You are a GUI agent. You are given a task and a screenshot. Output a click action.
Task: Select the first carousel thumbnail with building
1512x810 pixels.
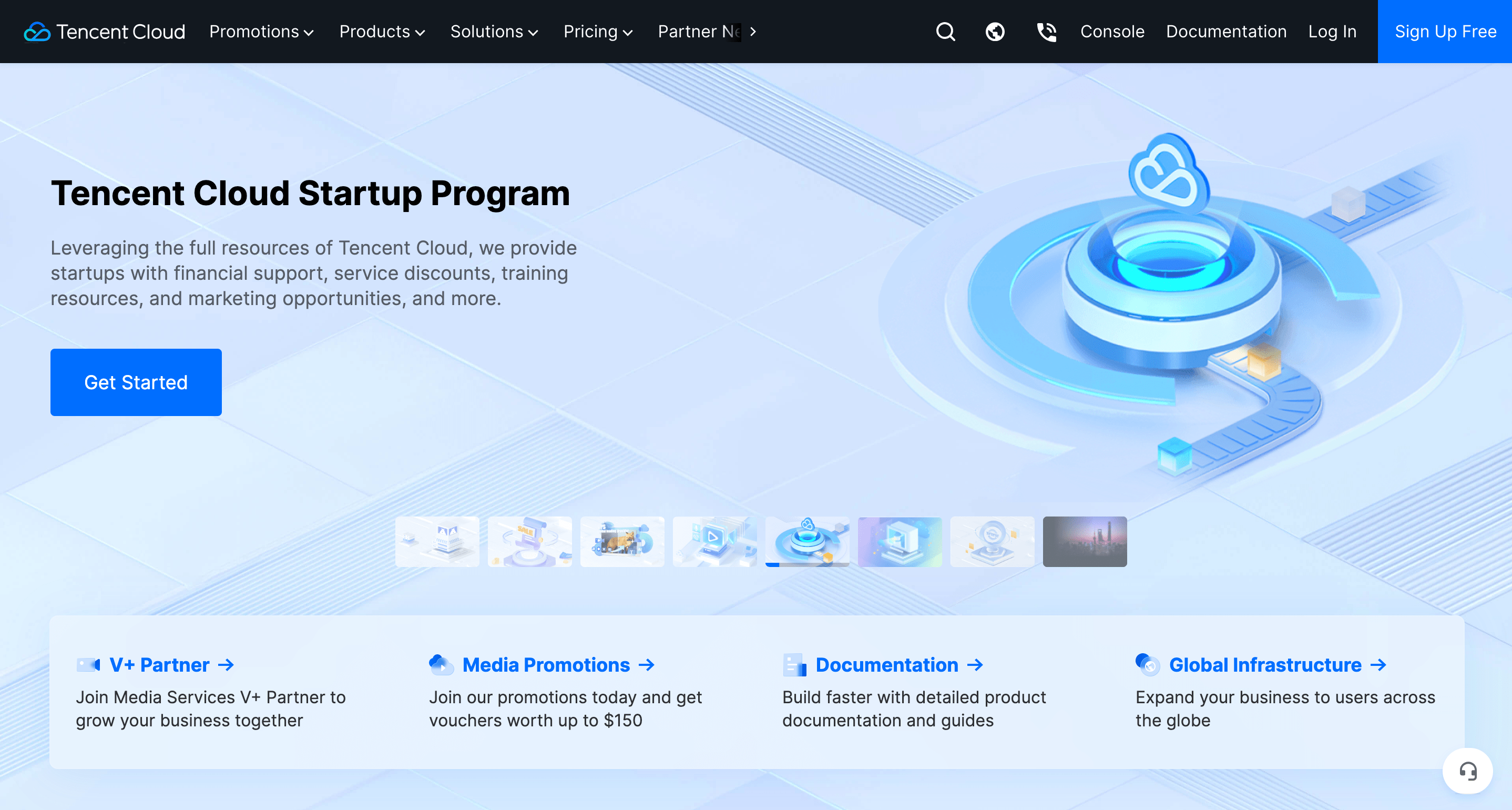pyautogui.click(x=437, y=542)
